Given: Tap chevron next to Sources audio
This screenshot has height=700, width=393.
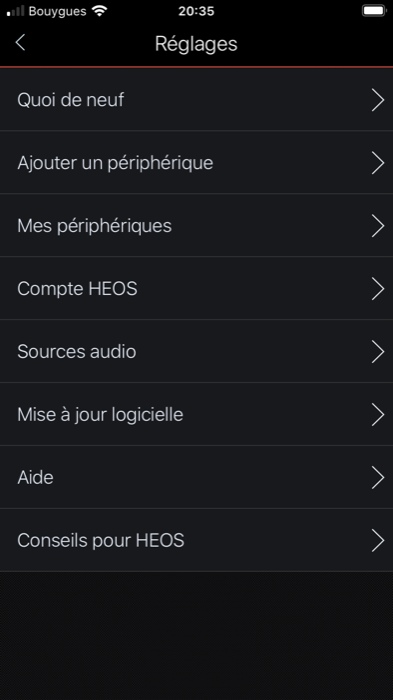Looking at the screenshot, I should pyautogui.click(x=378, y=351).
